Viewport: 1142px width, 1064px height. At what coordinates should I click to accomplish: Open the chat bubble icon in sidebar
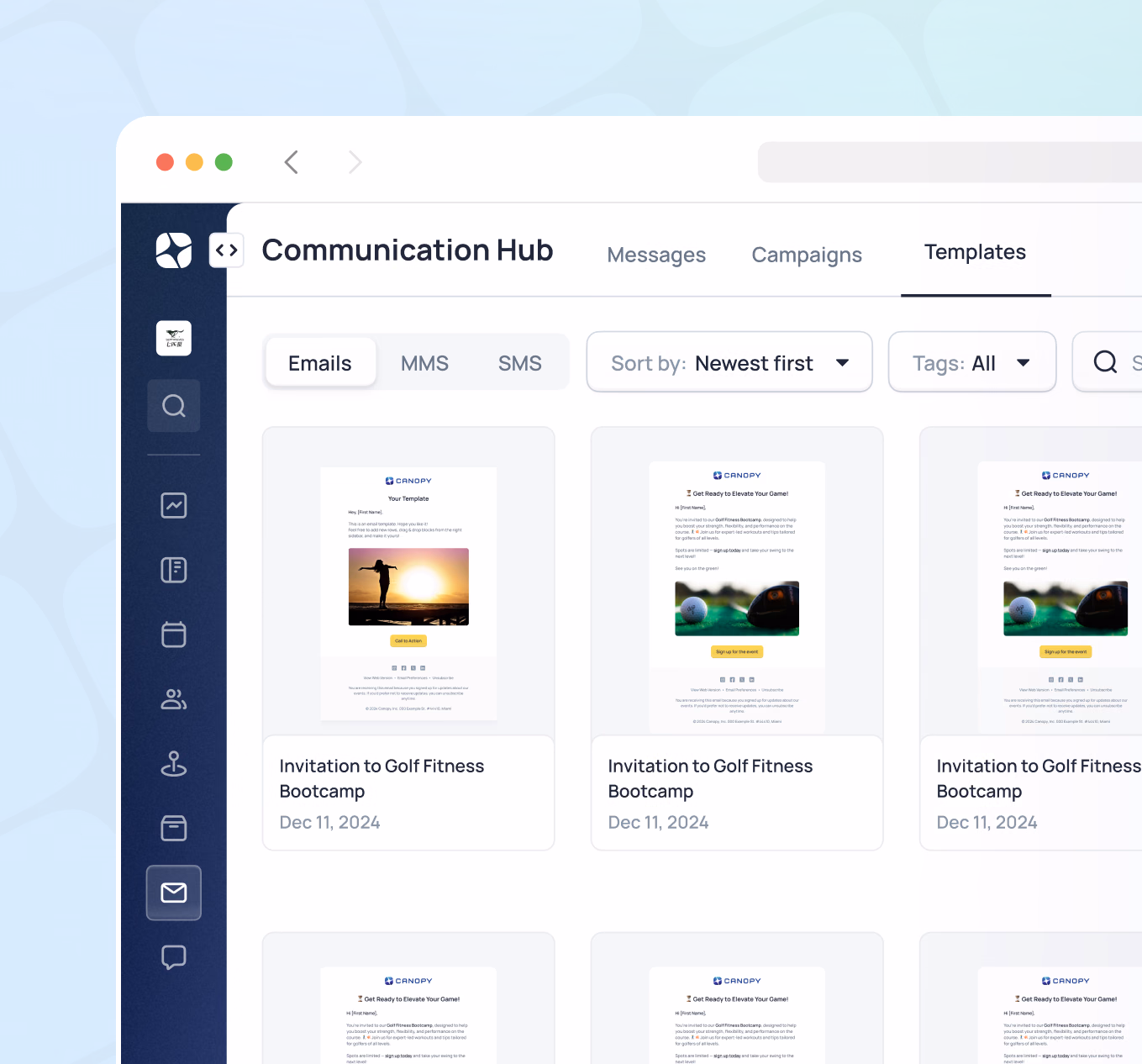point(174,957)
